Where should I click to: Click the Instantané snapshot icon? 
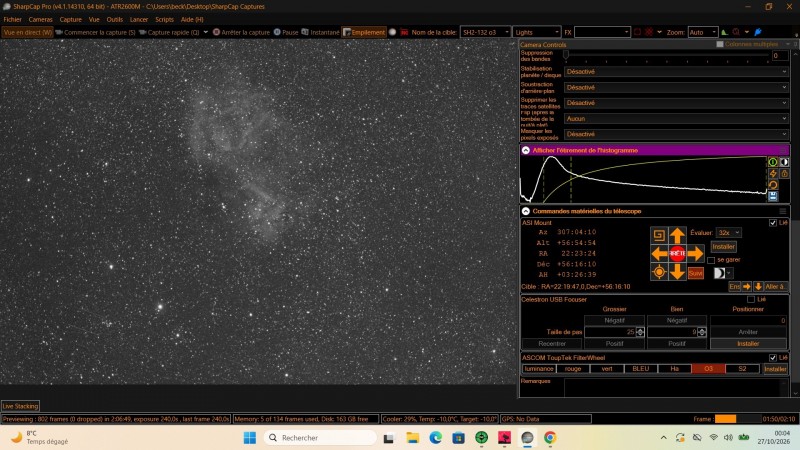tap(305, 32)
